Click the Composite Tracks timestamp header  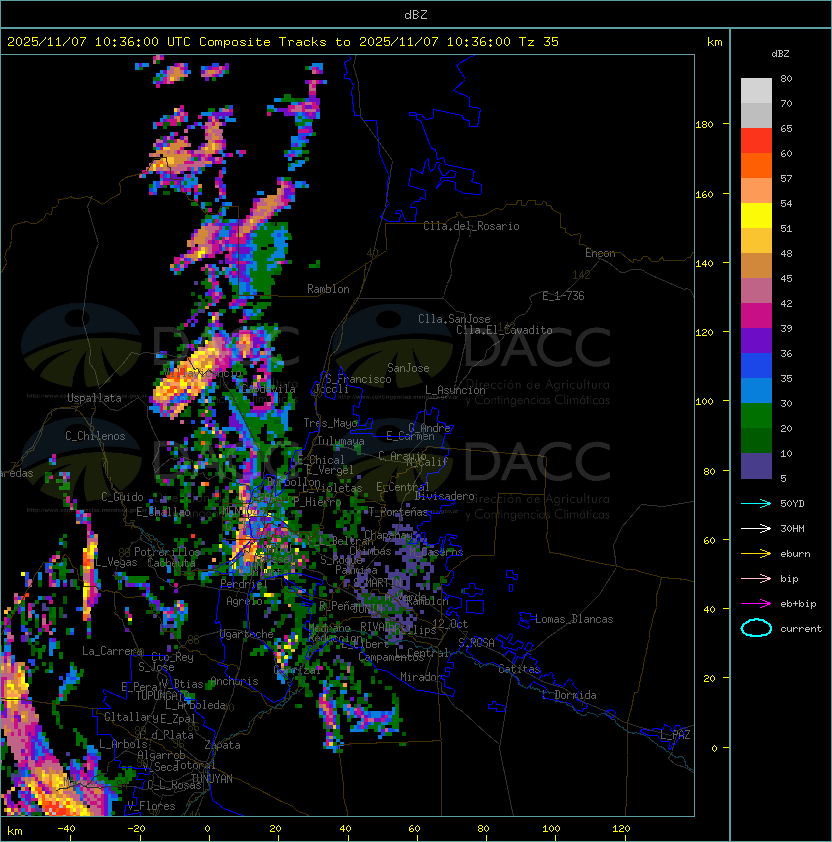click(x=283, y=42)
